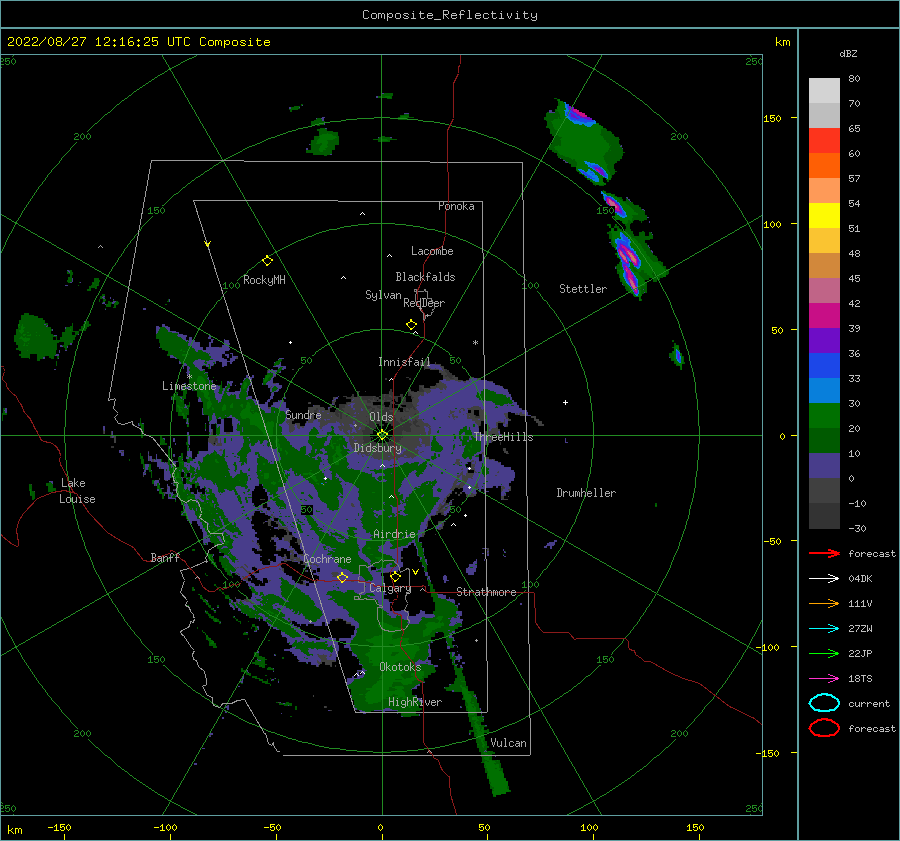900x841 pixels.
Task: Select the orange 111V arrow legend icon
Action: tap(824, 603)
